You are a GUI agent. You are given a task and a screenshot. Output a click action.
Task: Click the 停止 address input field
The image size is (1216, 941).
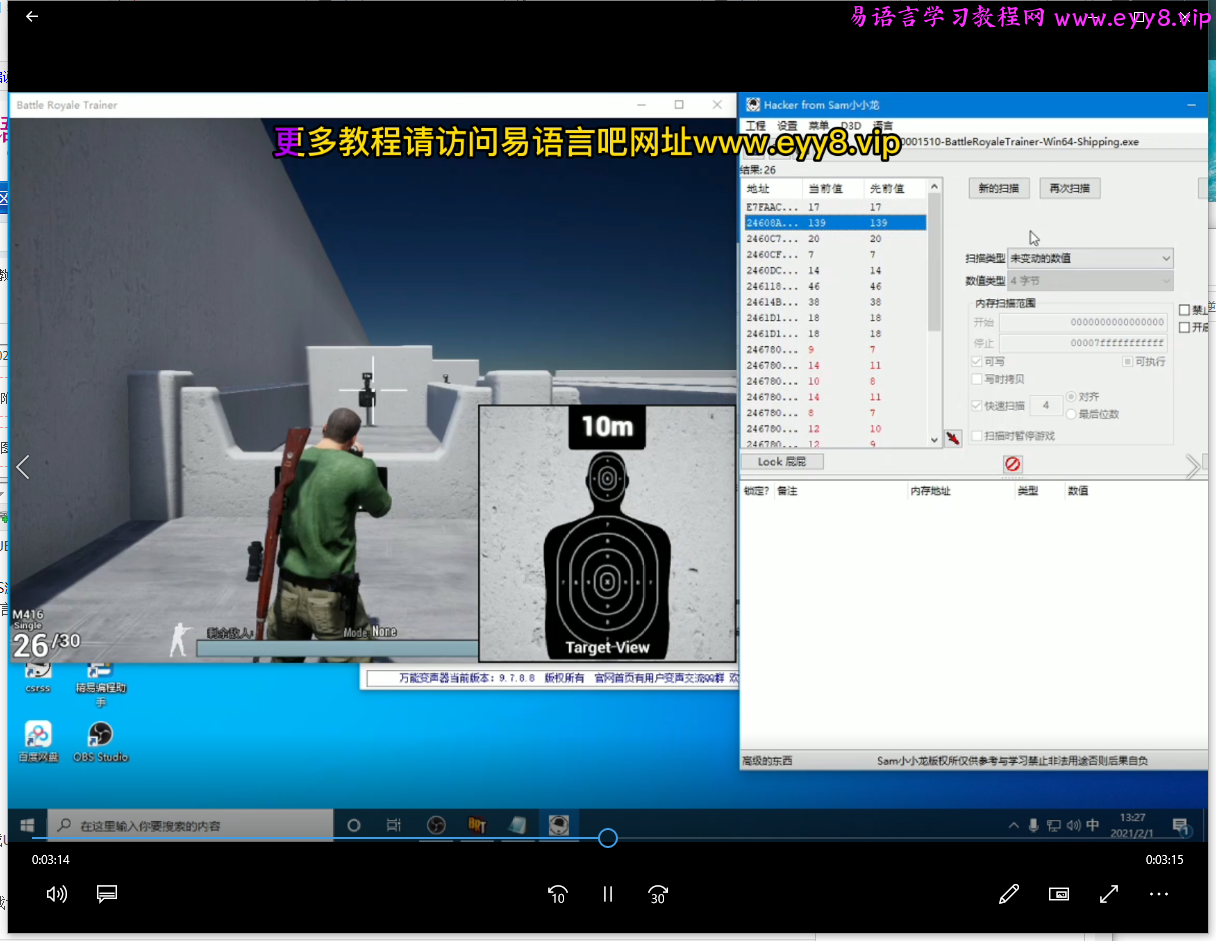(1083, 343)
